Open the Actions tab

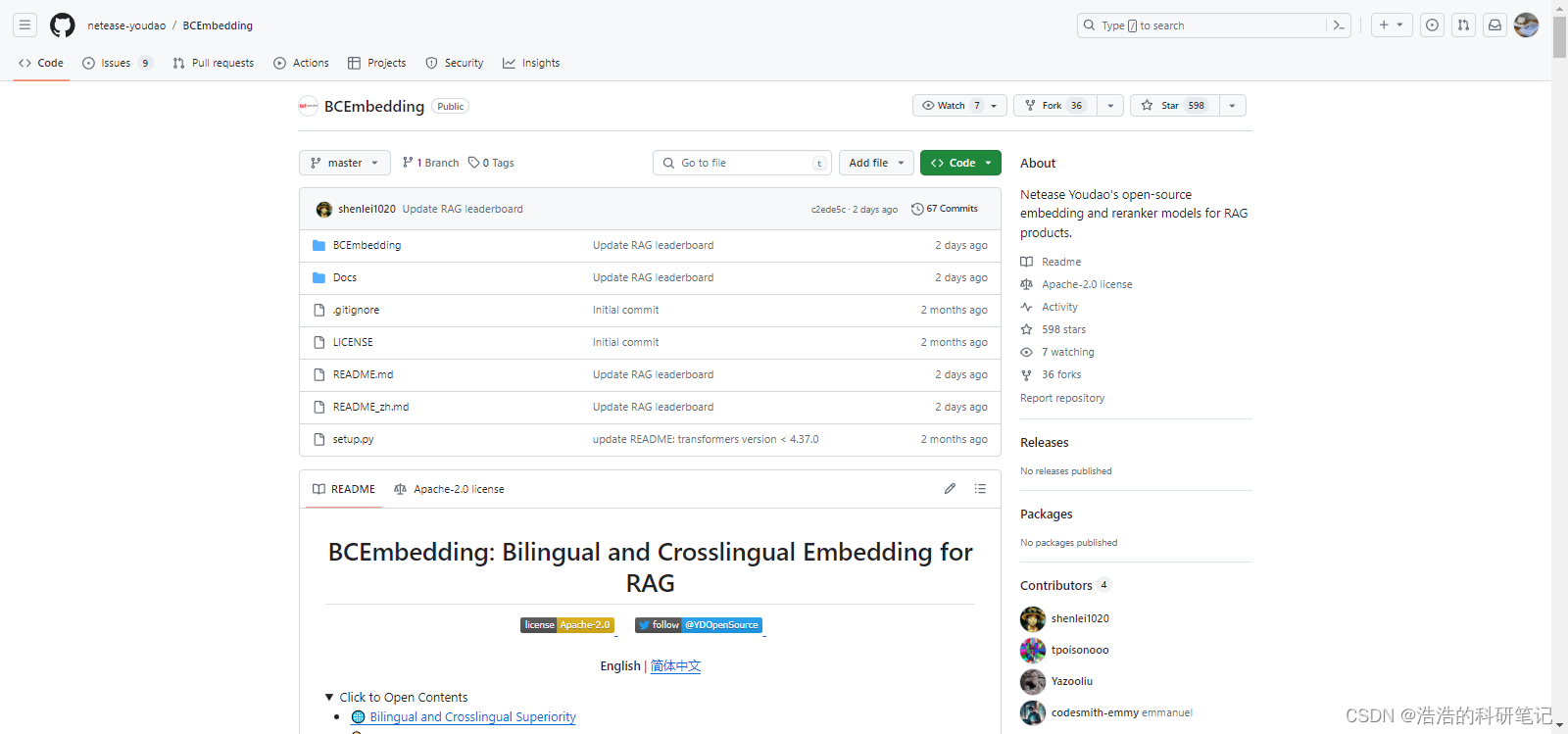pyautogui.click(x=301, y=63)
